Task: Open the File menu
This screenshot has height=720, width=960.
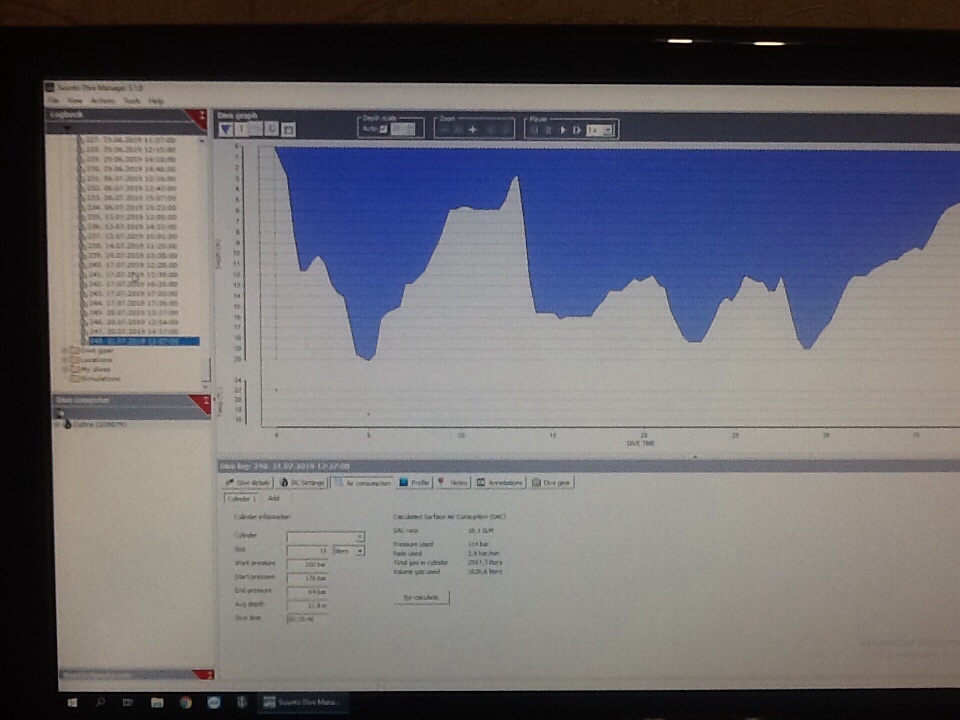Action: coord(54,100)
